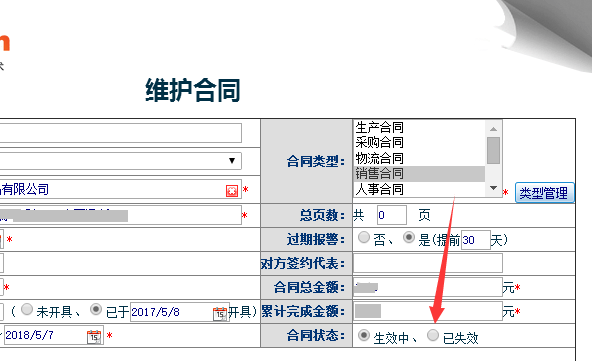Expand the dropdown arrow under top text field
This screenshot has height=361, width=592.
pyautogui.click(x=232, y=160)
